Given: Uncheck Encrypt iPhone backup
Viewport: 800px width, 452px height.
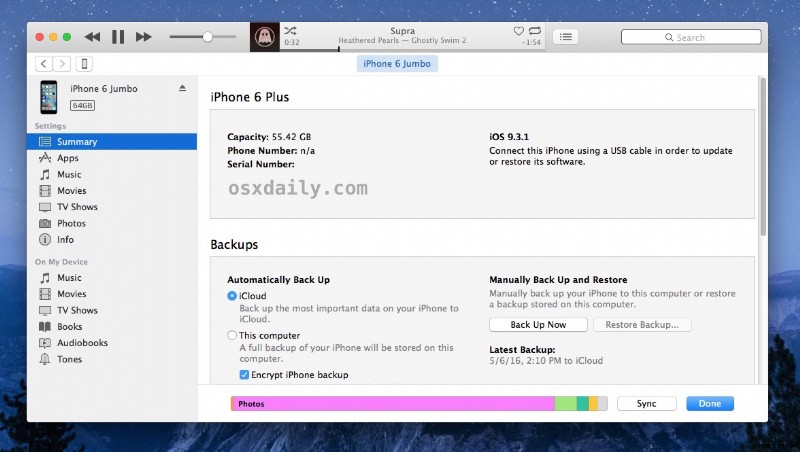Looking at the screenshot, I should click(x=244, y=375).
